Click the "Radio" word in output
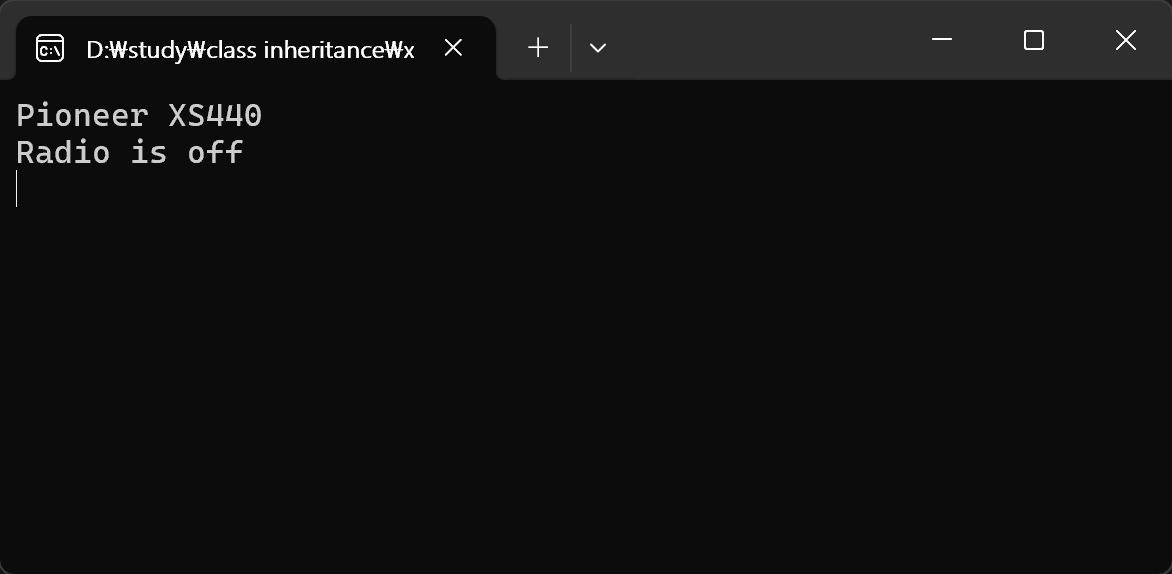The height and width of the screenshot is (574, 1172). coord(63,153)
